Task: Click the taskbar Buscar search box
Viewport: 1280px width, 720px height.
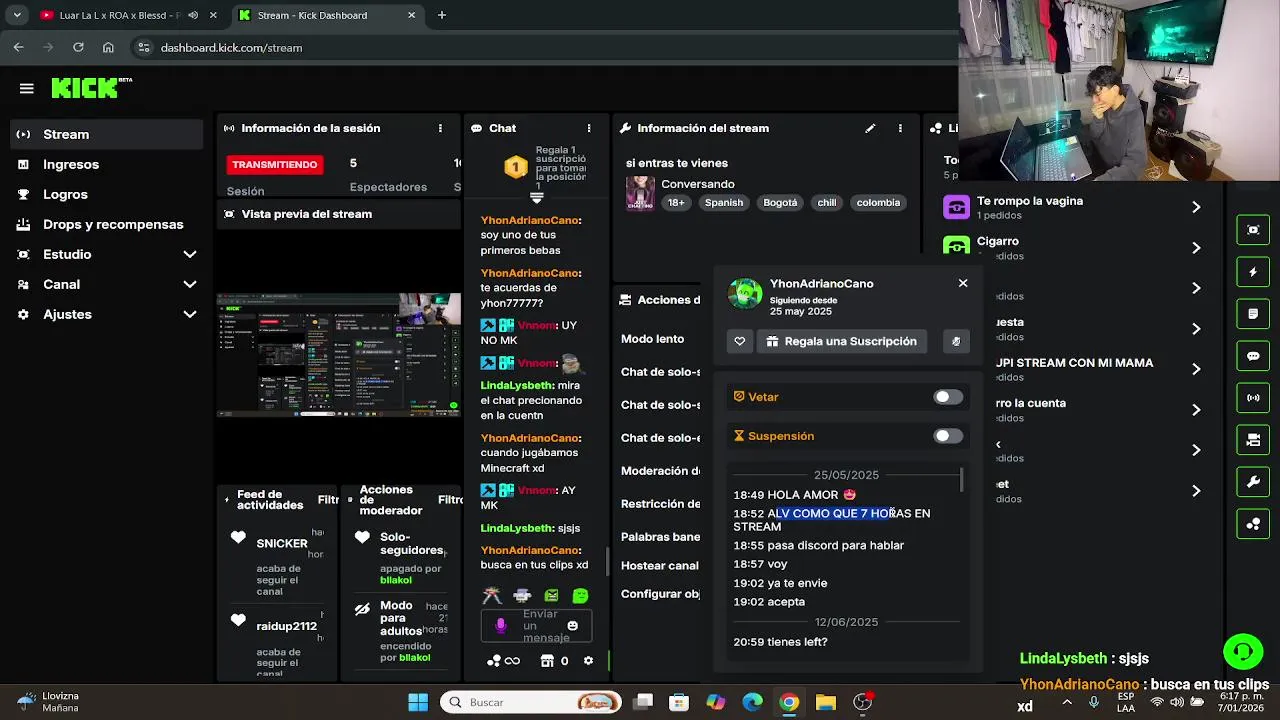Action: tap(531, 702)
